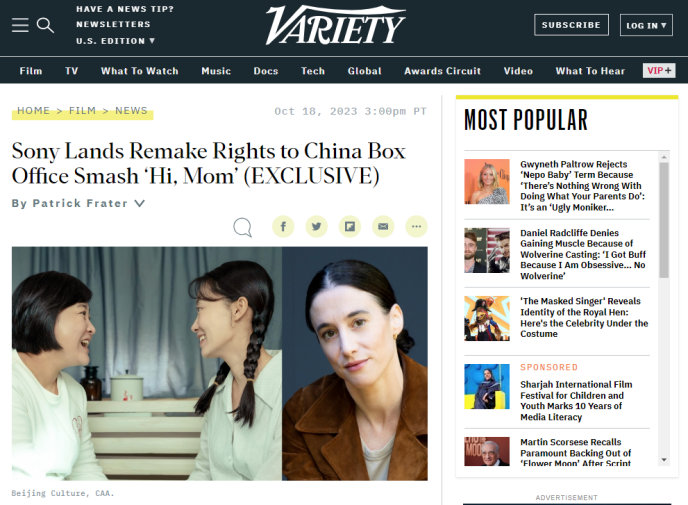688x505 pixels.
Task: Open the comments speech bubble
Action: (242, 227)
